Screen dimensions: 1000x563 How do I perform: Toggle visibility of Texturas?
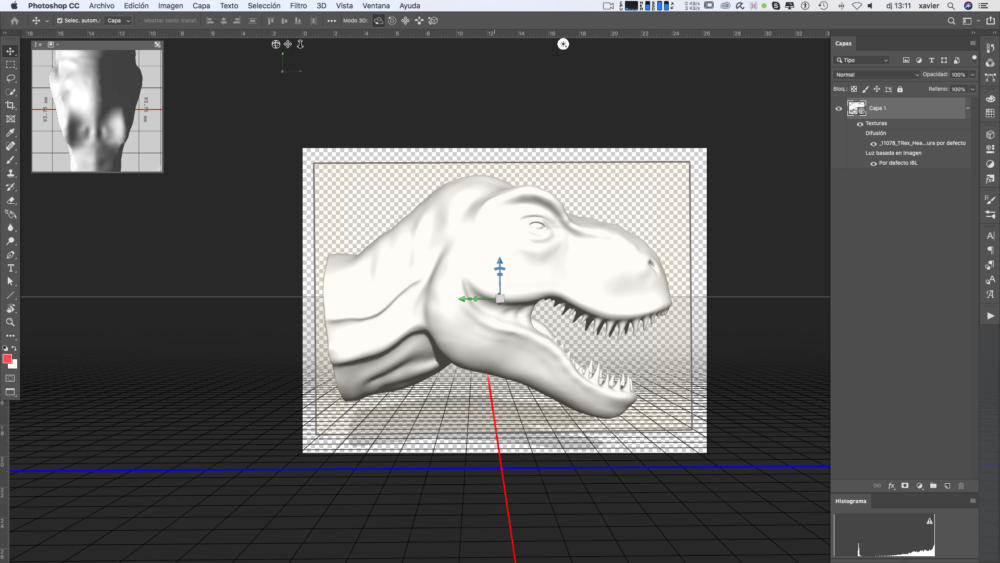click(x=860, y=124)
